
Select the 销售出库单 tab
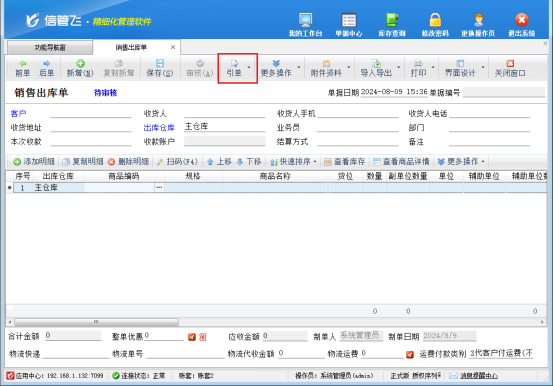[131, 47]
